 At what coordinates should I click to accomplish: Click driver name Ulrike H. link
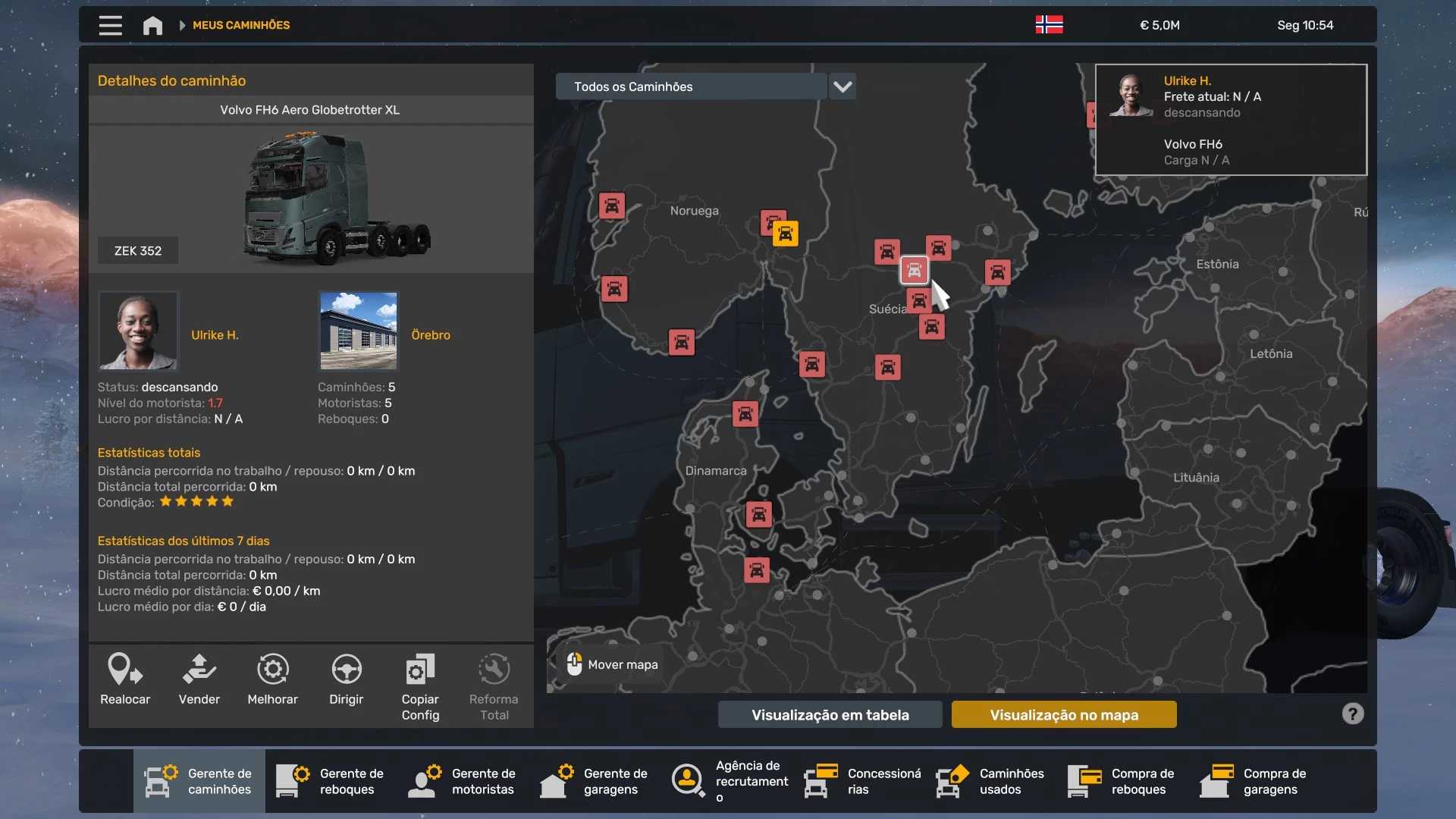coord(215,335)
